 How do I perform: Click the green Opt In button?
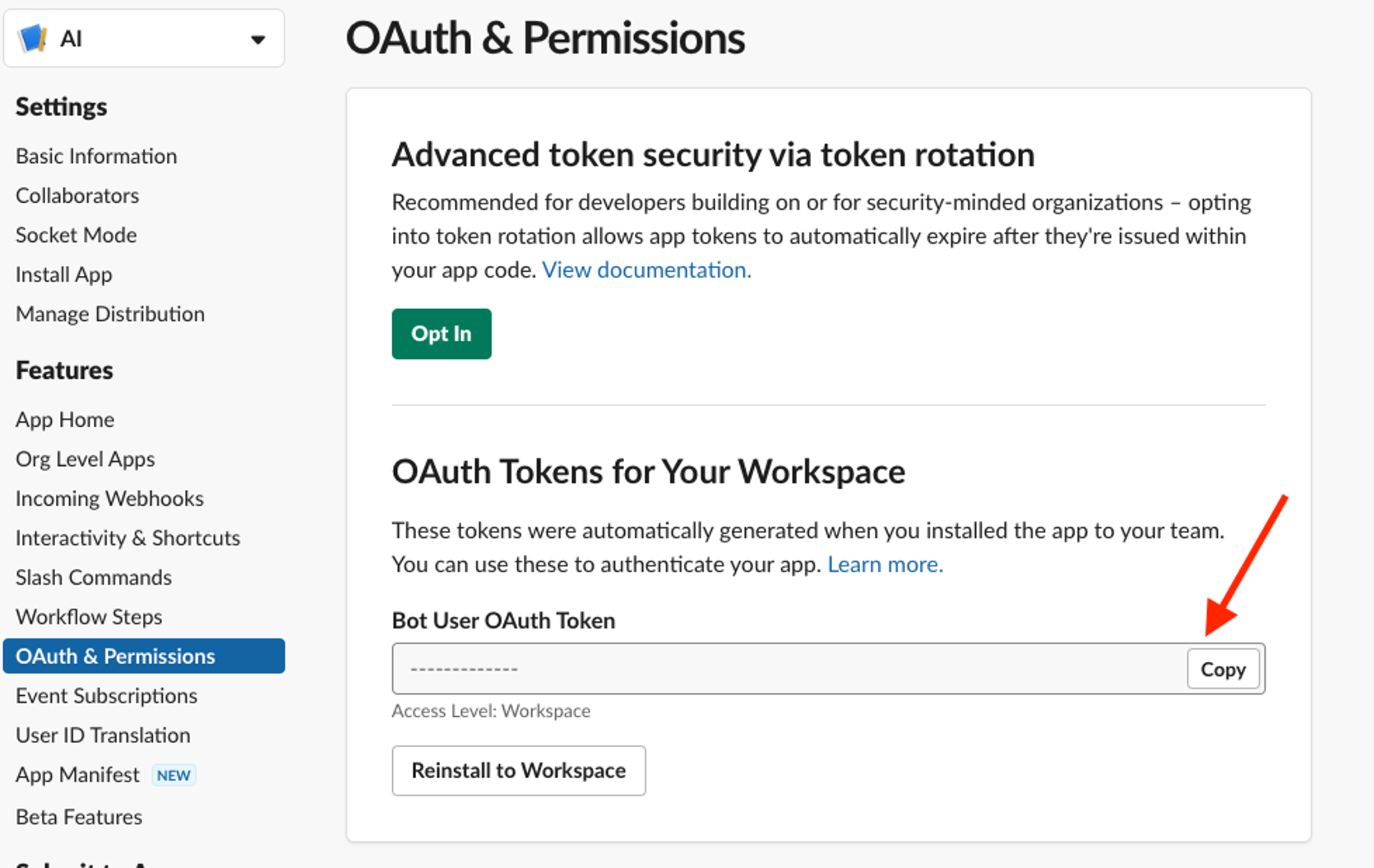[x=441, y=334]
